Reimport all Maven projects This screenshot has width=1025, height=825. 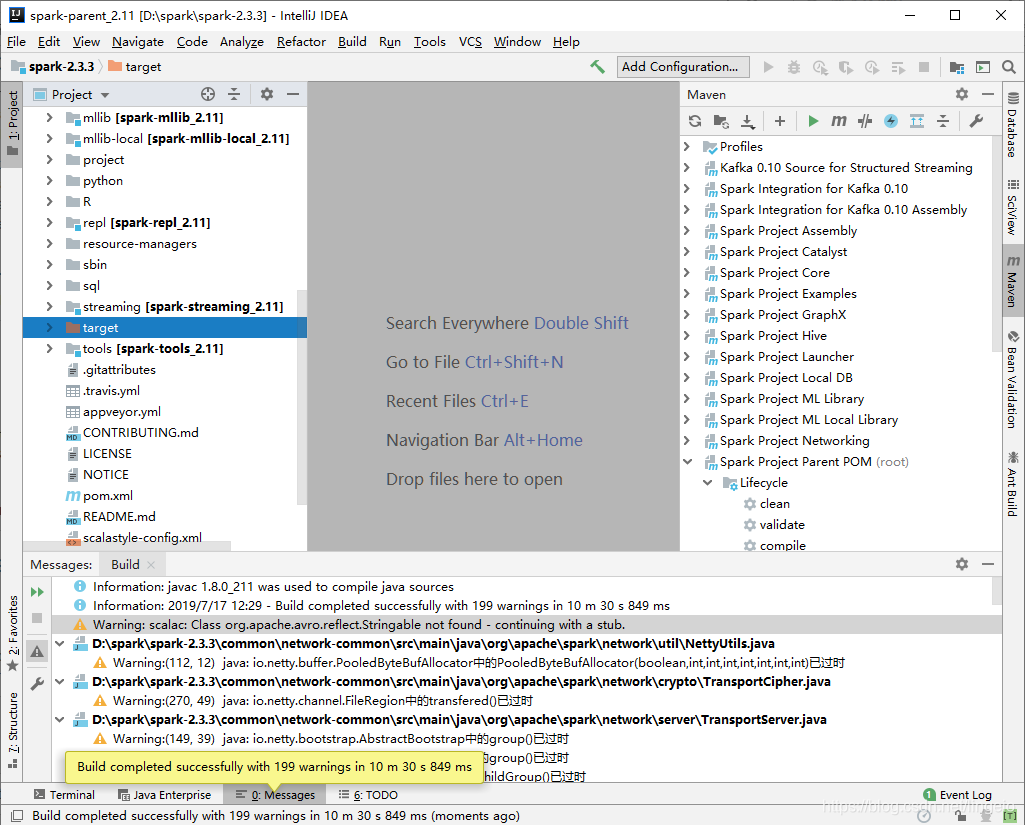695,121
